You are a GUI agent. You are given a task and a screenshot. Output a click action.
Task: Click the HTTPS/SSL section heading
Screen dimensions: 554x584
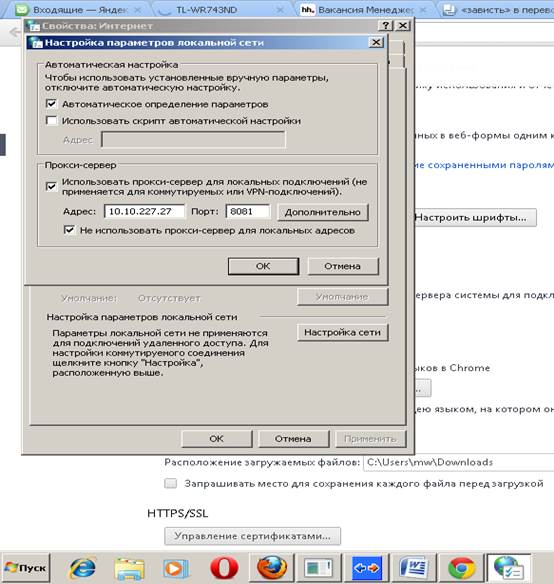pos(178,514)
